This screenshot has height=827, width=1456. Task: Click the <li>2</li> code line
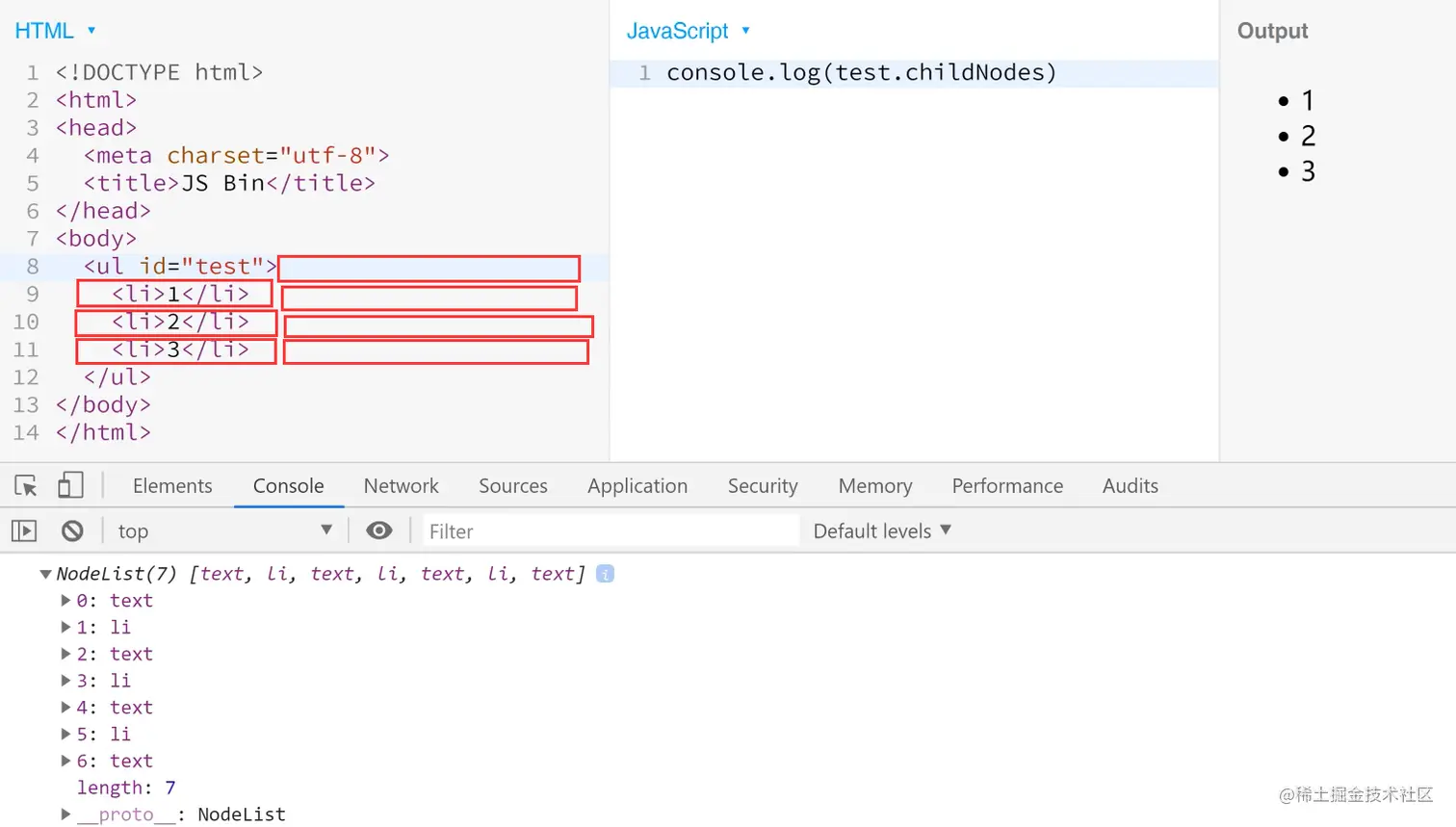180,323
